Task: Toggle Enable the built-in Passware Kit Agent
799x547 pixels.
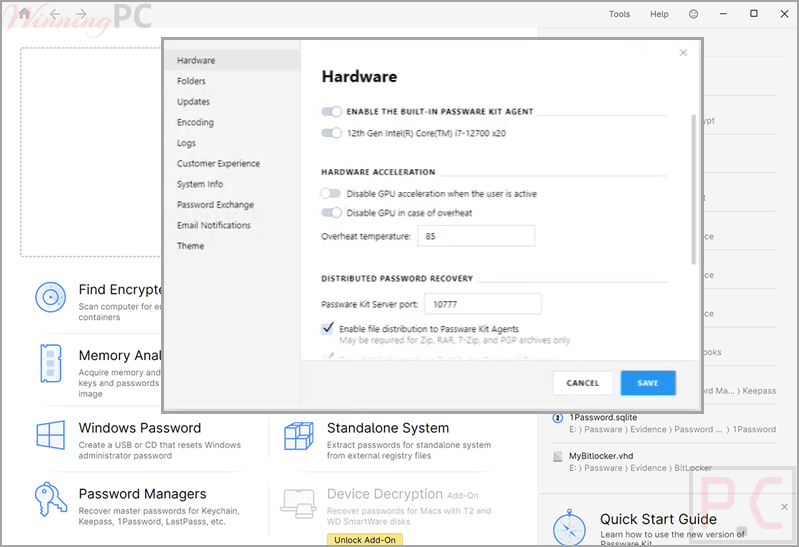Action: click(x=331, y=111)
